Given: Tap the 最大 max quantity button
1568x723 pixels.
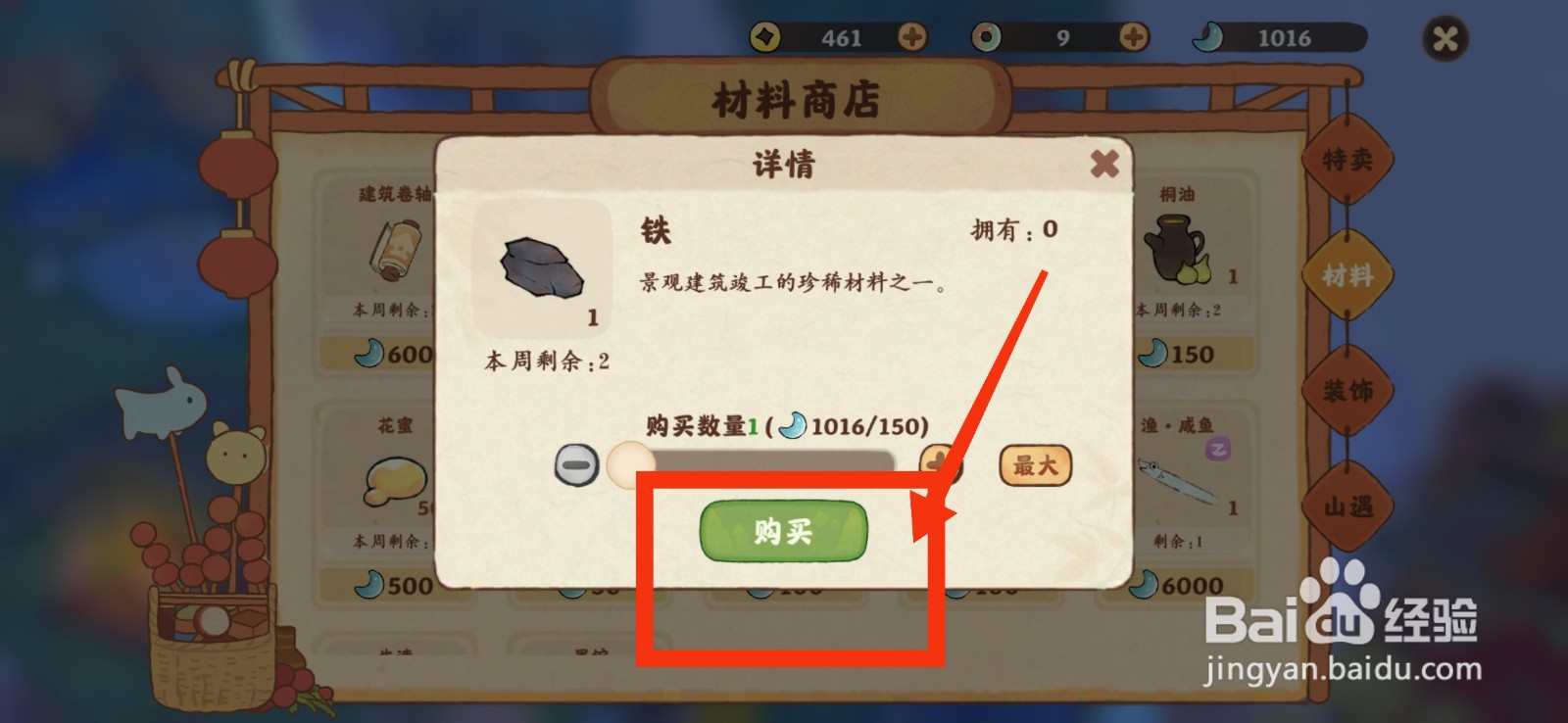Looking at the screenshot, I should click(x=1035, y=465).
